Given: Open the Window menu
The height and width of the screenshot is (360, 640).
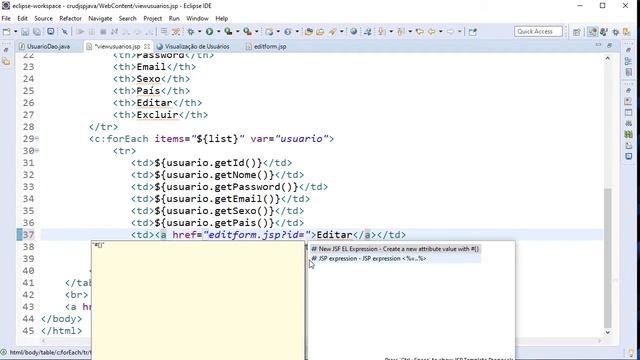Looking at the screenshot, I should point(197,18).
